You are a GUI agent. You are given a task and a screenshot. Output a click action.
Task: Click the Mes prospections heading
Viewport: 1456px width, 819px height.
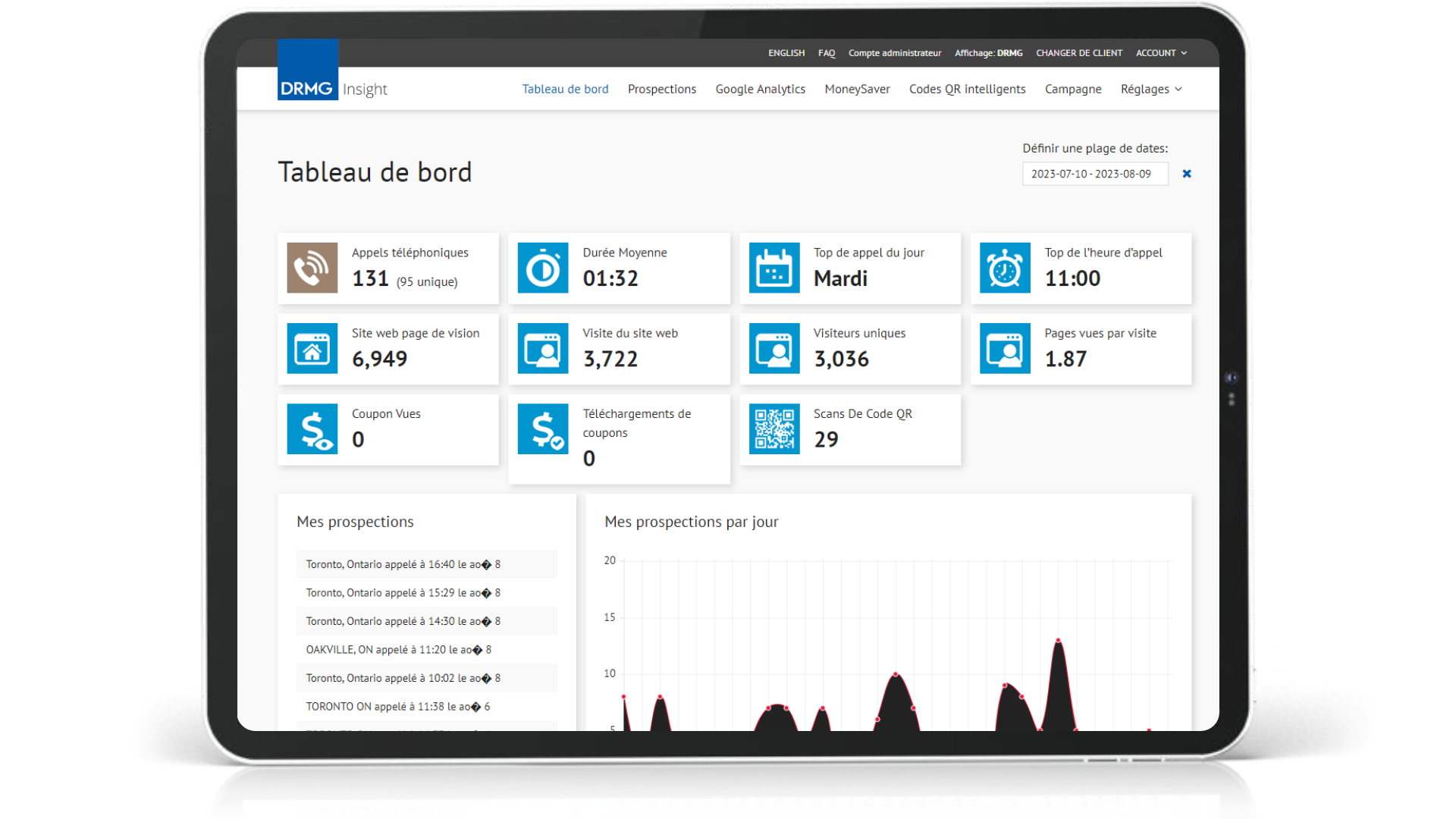[355, 522]
